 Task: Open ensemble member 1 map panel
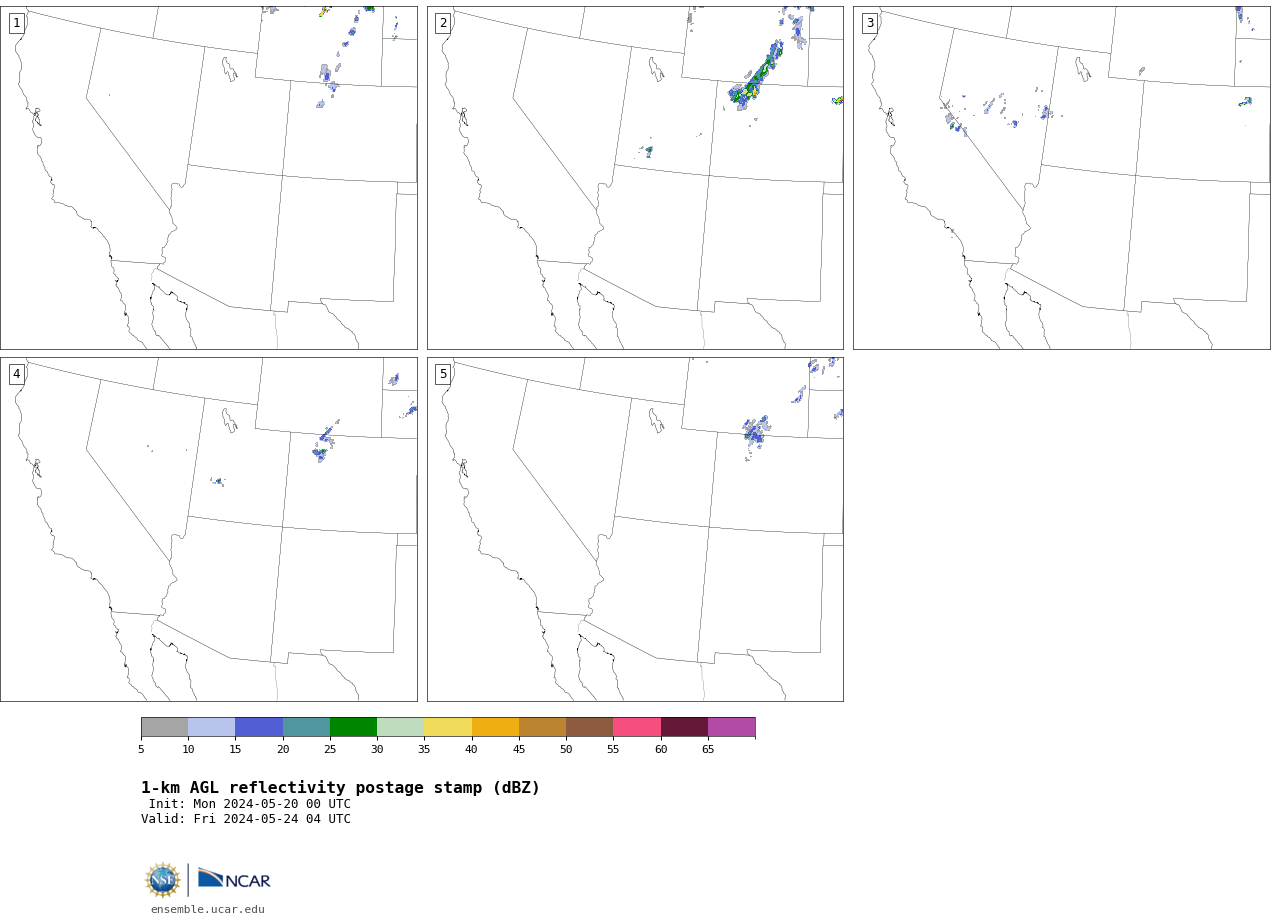pos(208,178)
